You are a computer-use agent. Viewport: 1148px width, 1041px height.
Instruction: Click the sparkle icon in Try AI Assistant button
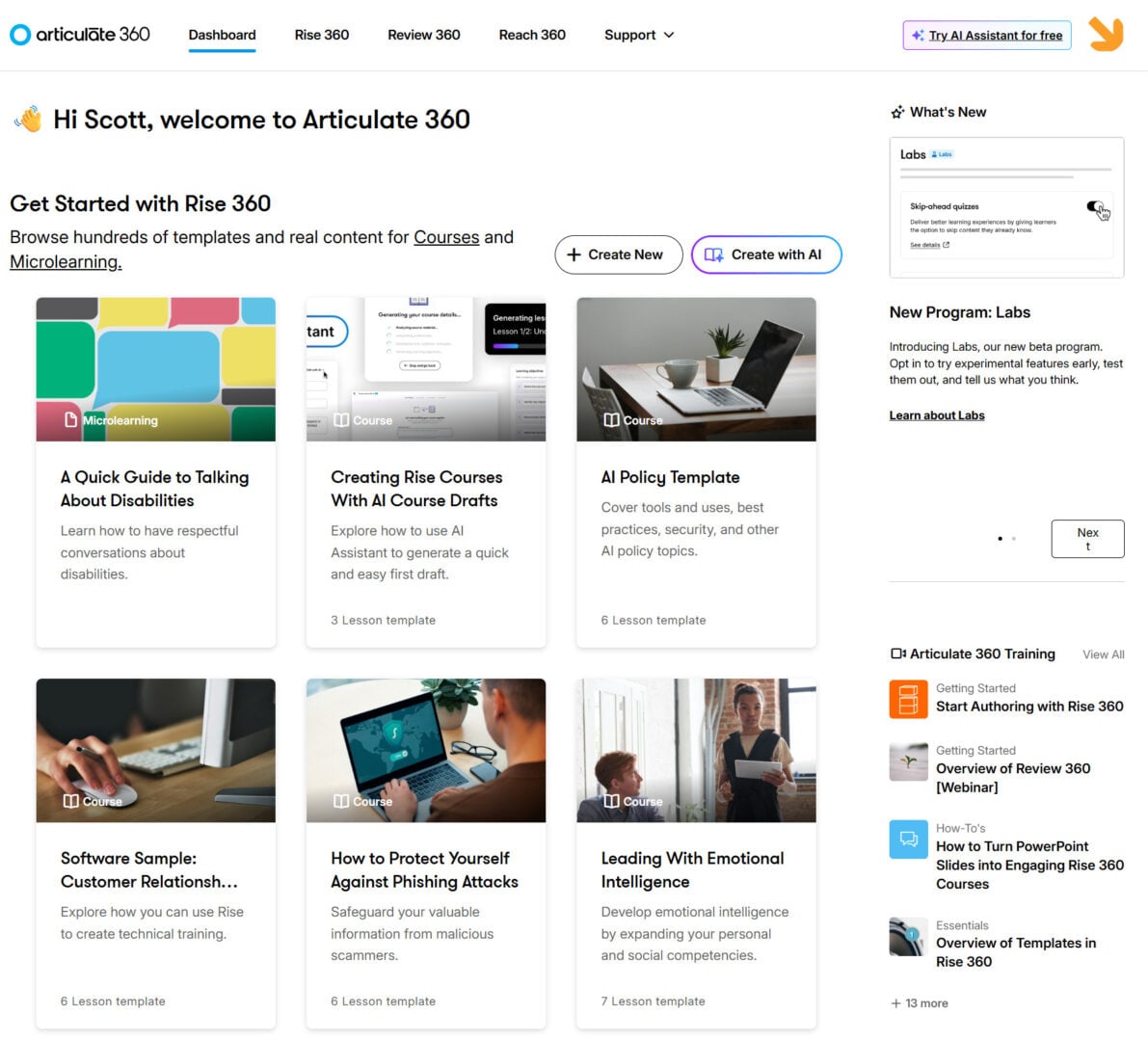(x=918, y=35)
